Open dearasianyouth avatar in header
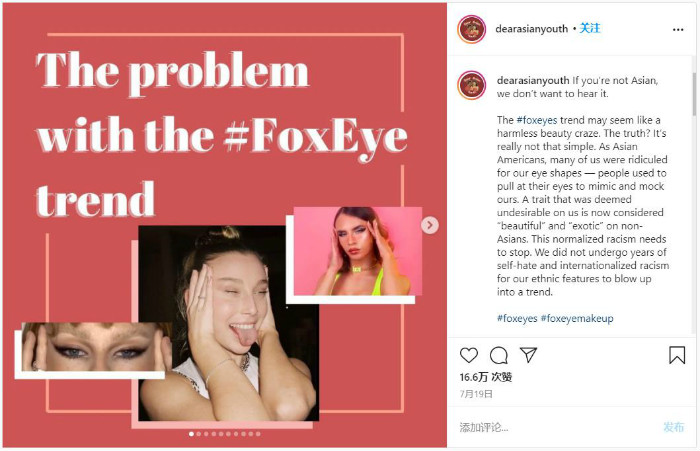 pos(472,29)
